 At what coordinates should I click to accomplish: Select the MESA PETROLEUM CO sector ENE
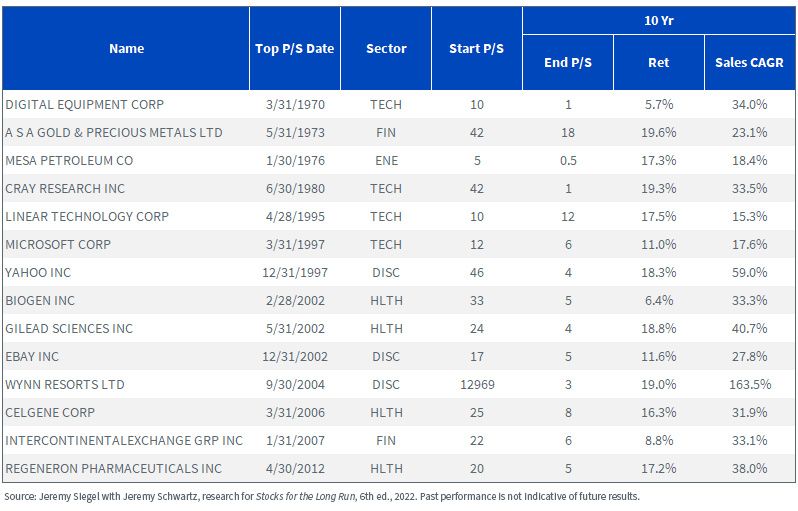point(386,161)
